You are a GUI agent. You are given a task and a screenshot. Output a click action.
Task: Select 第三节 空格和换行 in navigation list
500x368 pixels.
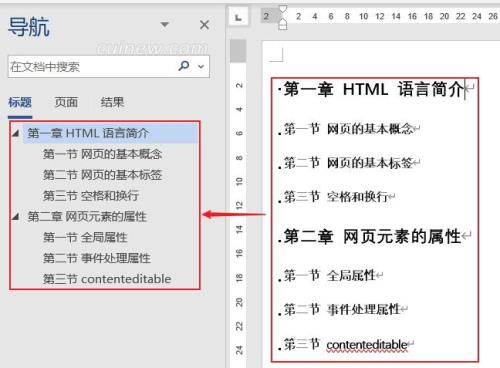click(91, 195)
